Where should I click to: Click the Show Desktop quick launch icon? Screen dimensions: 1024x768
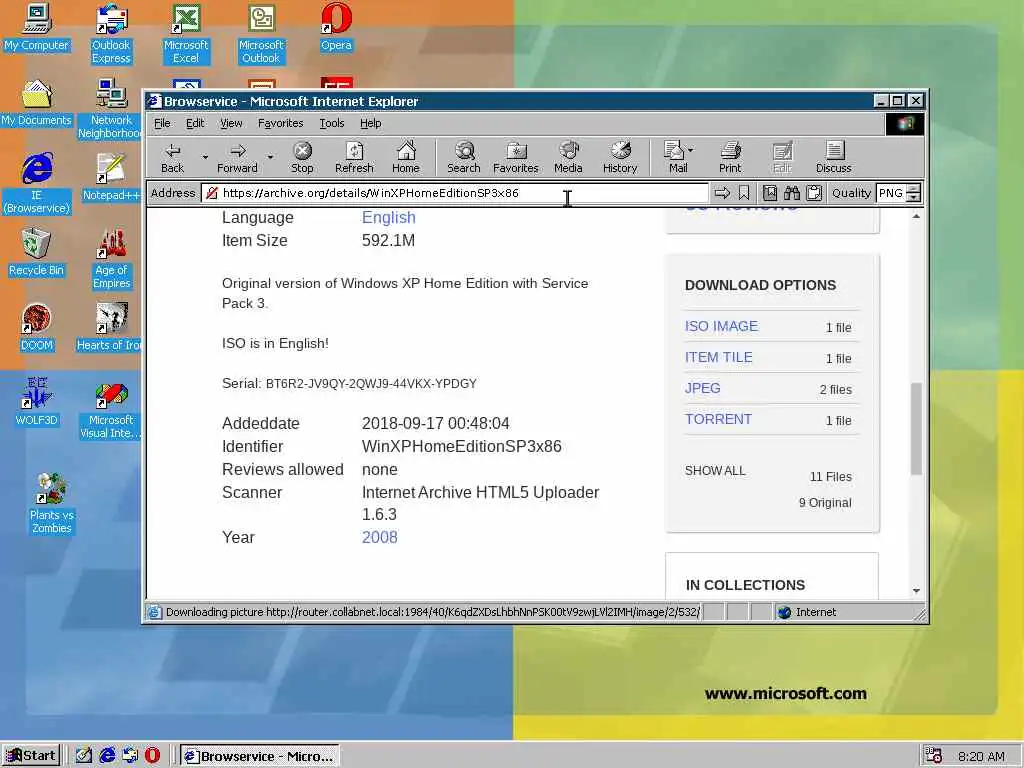click(84, 756)
